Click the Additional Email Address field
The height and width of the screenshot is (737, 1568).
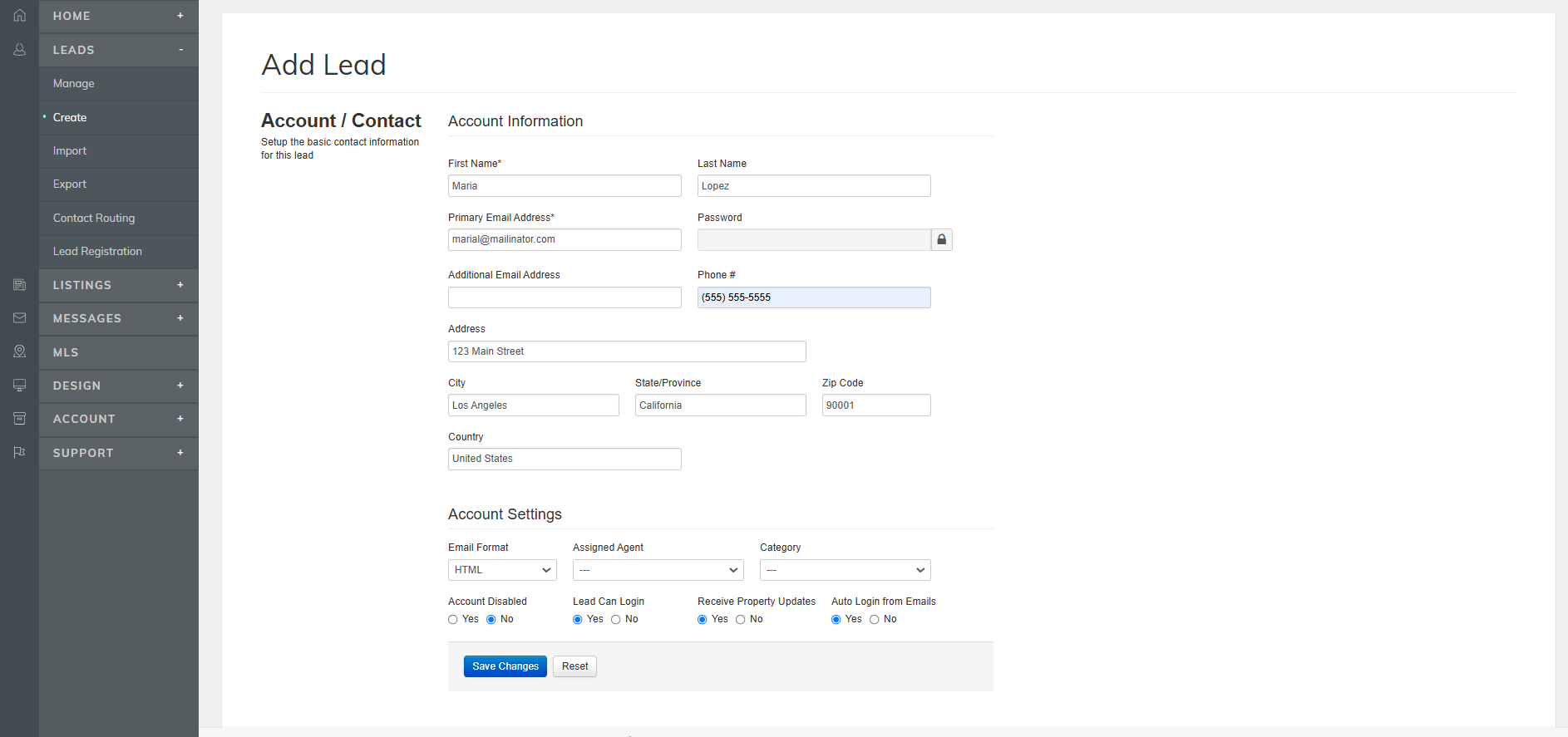(565, 297)
